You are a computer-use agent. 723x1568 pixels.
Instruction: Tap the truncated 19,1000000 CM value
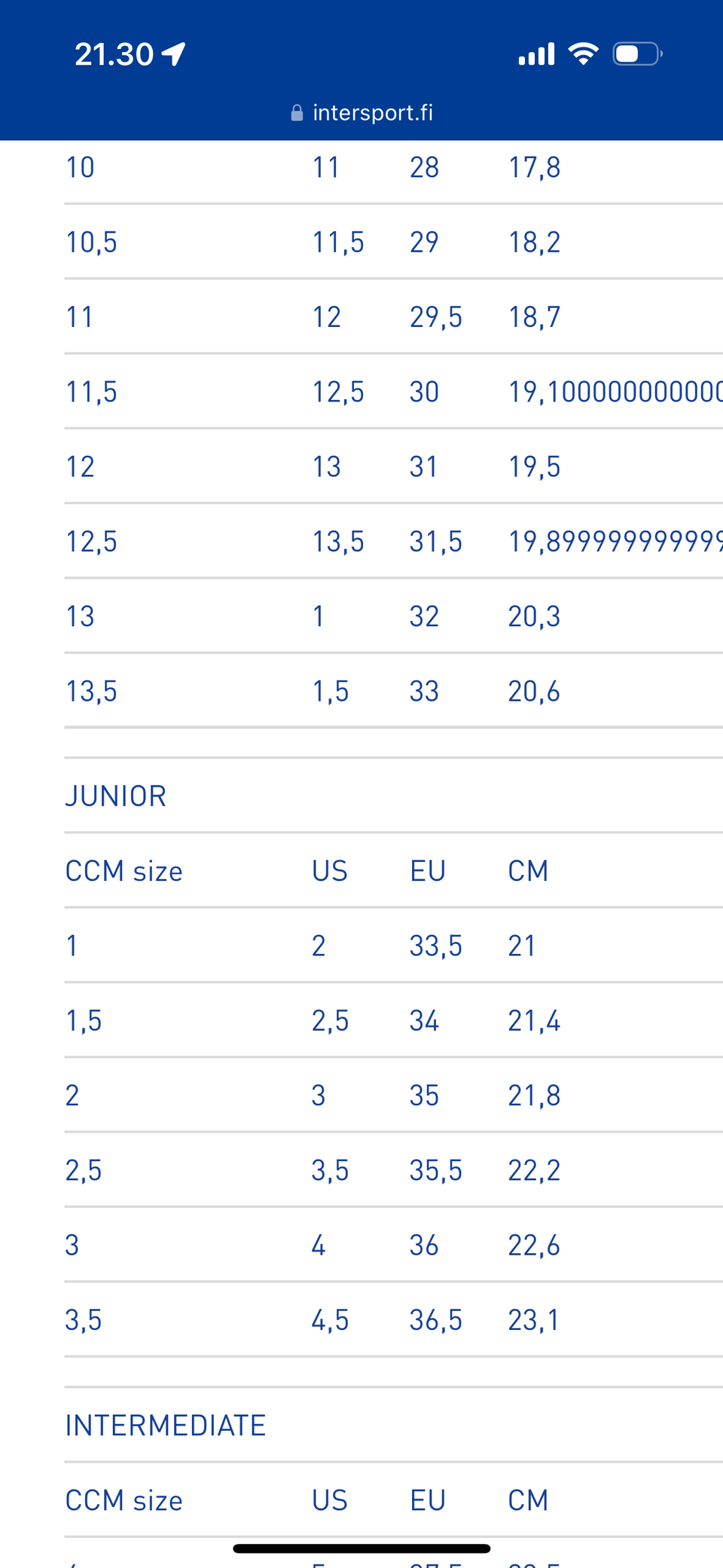tap(615, 392)
